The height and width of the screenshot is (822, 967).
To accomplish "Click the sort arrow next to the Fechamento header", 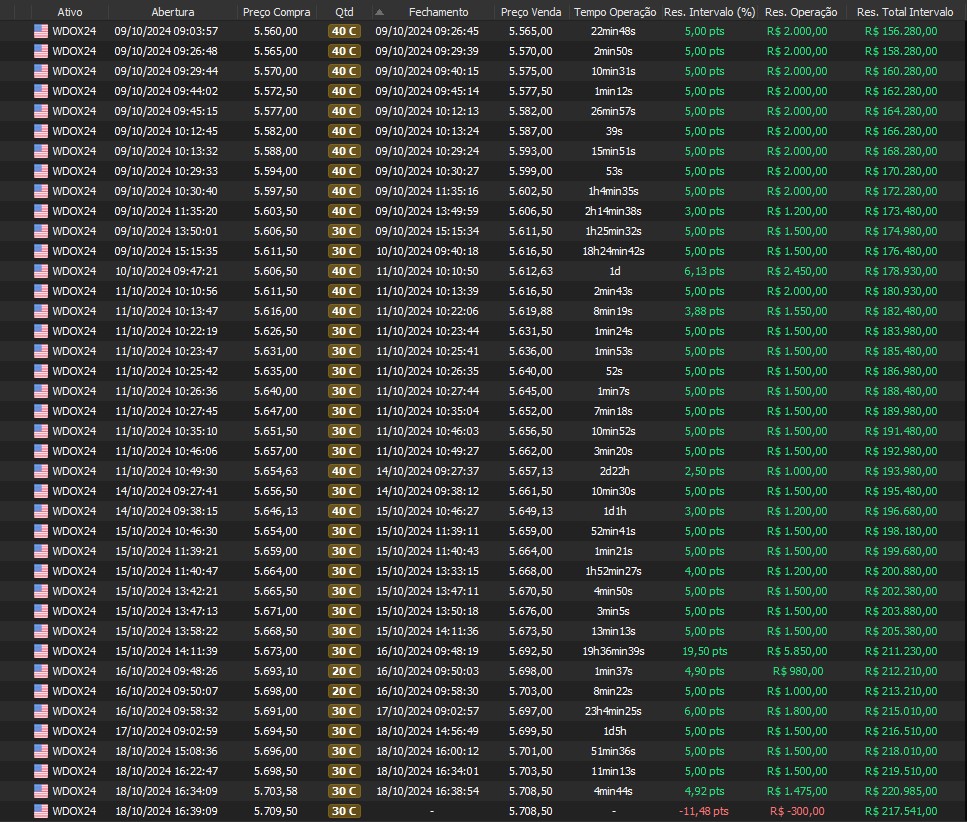I will (379, 12).
